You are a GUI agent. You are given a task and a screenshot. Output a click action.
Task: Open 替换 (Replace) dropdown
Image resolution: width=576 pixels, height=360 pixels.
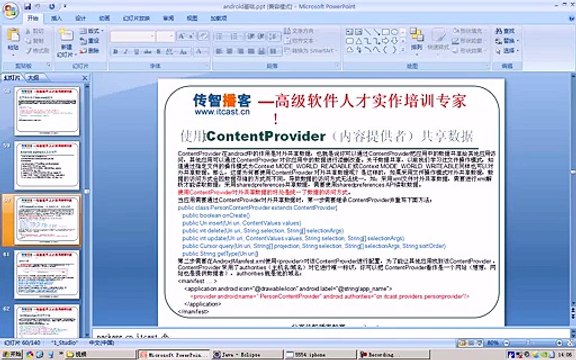tap(507, 41)
